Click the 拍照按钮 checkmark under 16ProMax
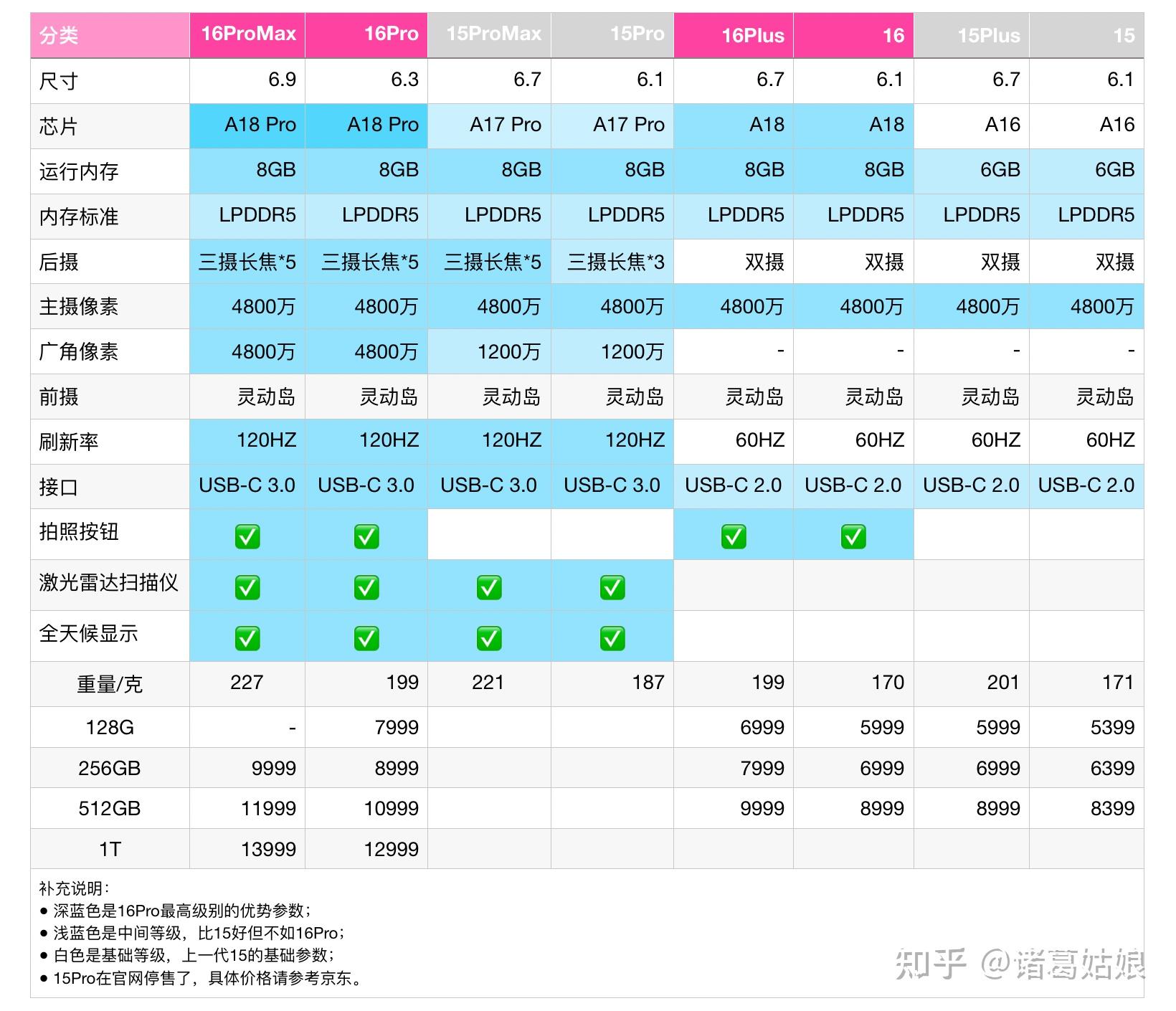1176x1011 pixels. pyautogui.click(x=247, y=536)
